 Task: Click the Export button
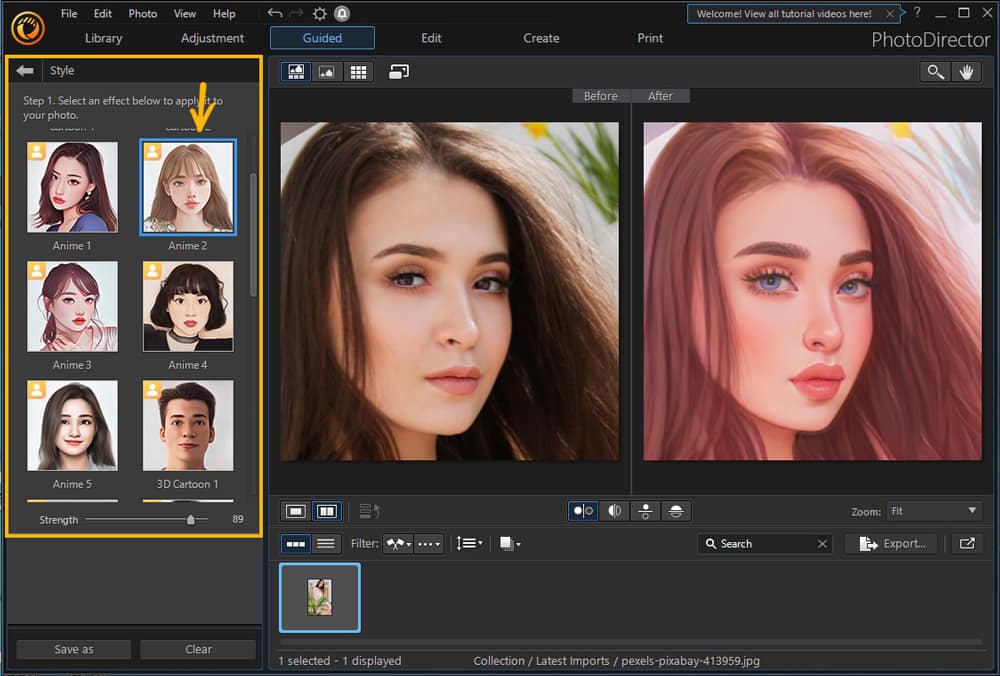point(890,543)
